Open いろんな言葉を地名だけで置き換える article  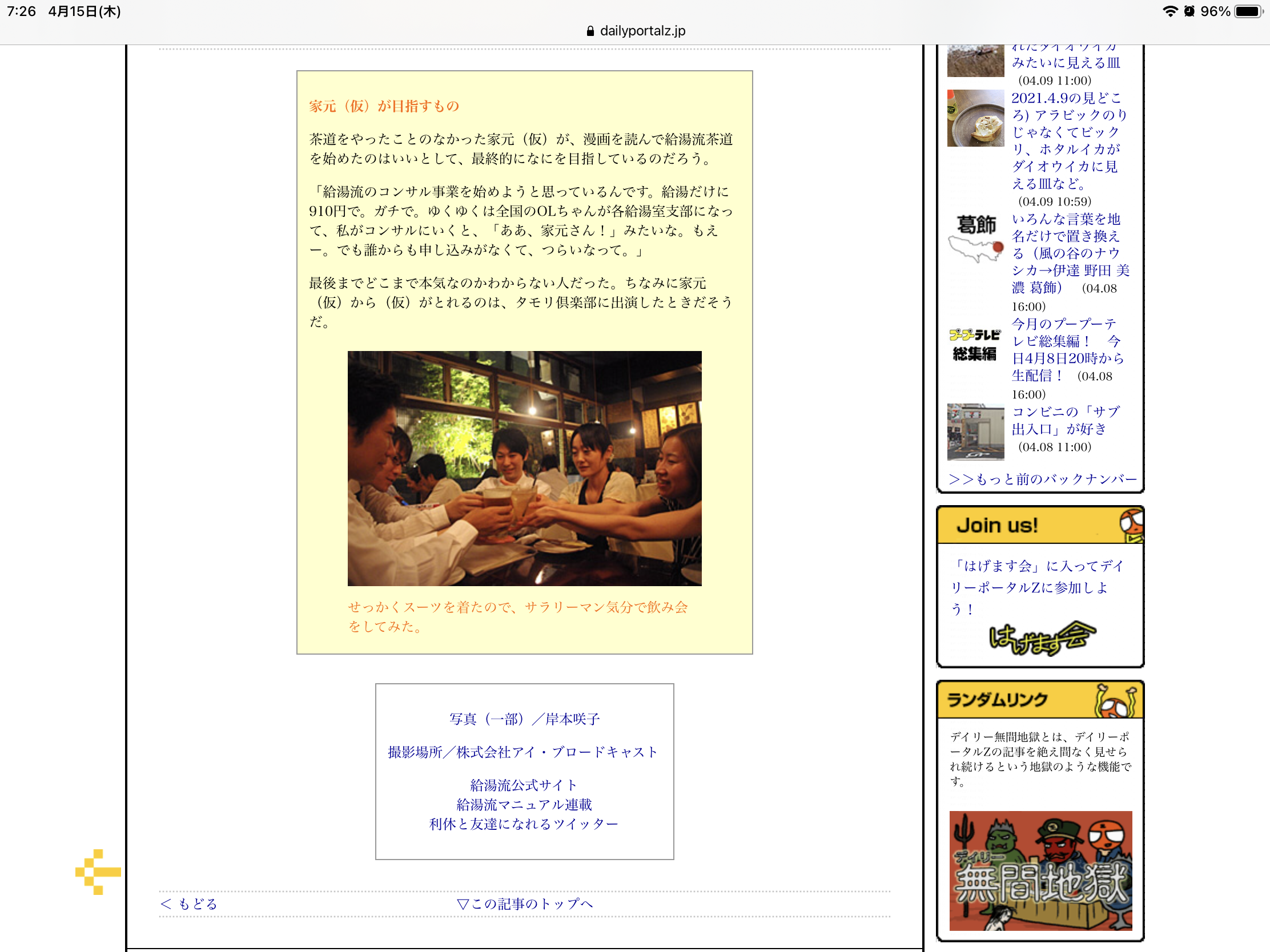pos(1070,253)
